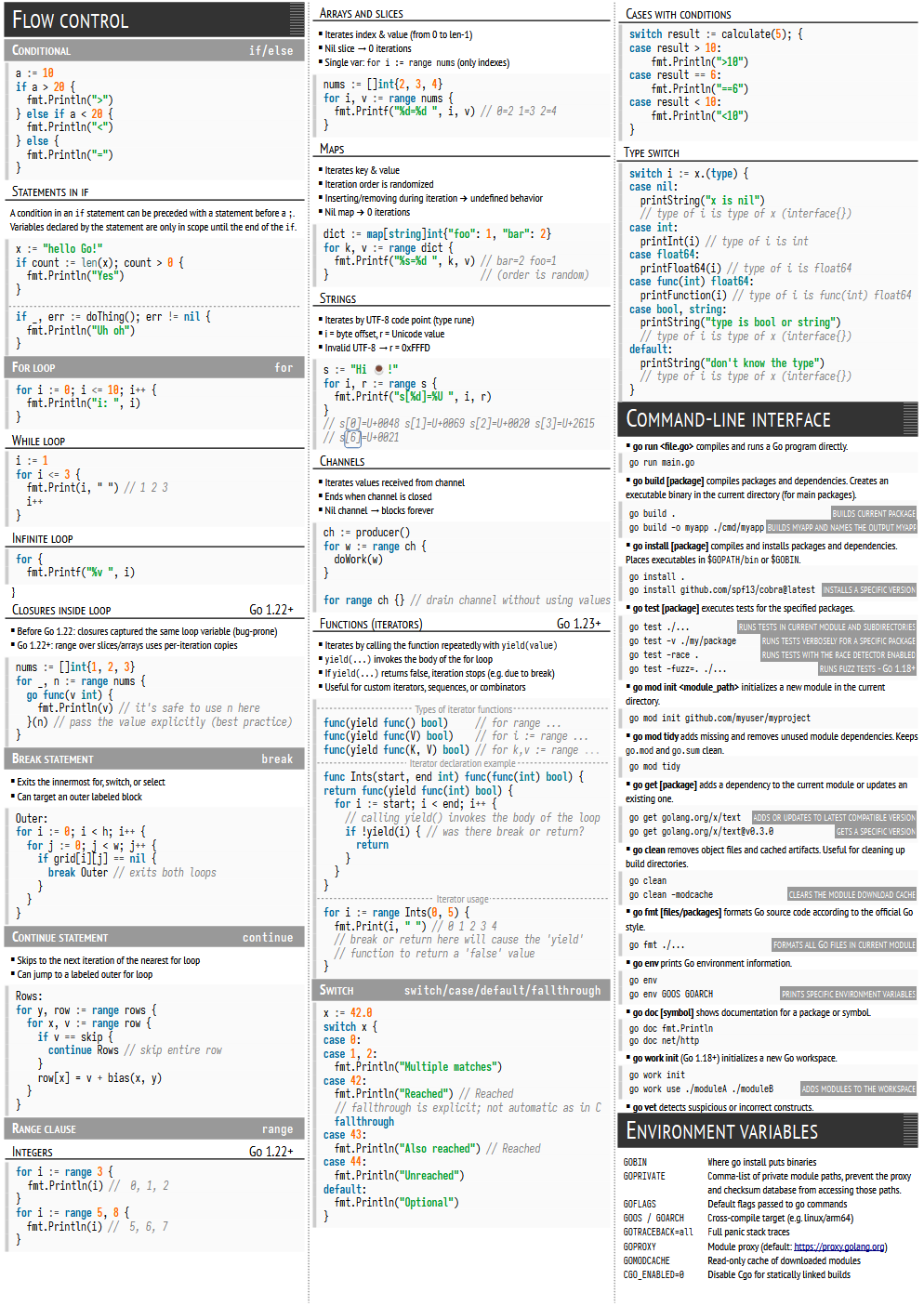The height and width of the screenshot is (1306, 924).
Task: Click the "go get golang.org/x/text@v0.3.0" command
Action: pos(701,831)
